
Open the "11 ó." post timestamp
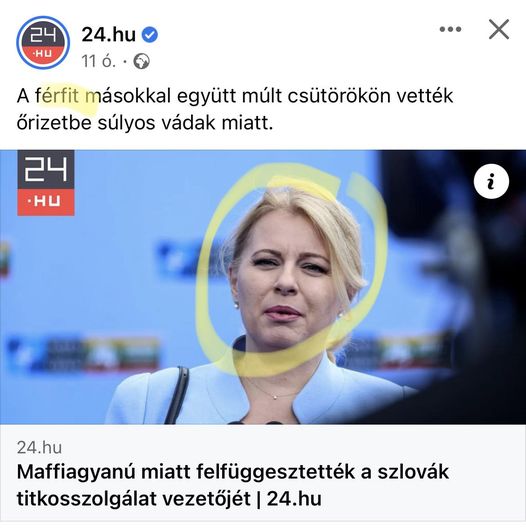tap(98, 62)
